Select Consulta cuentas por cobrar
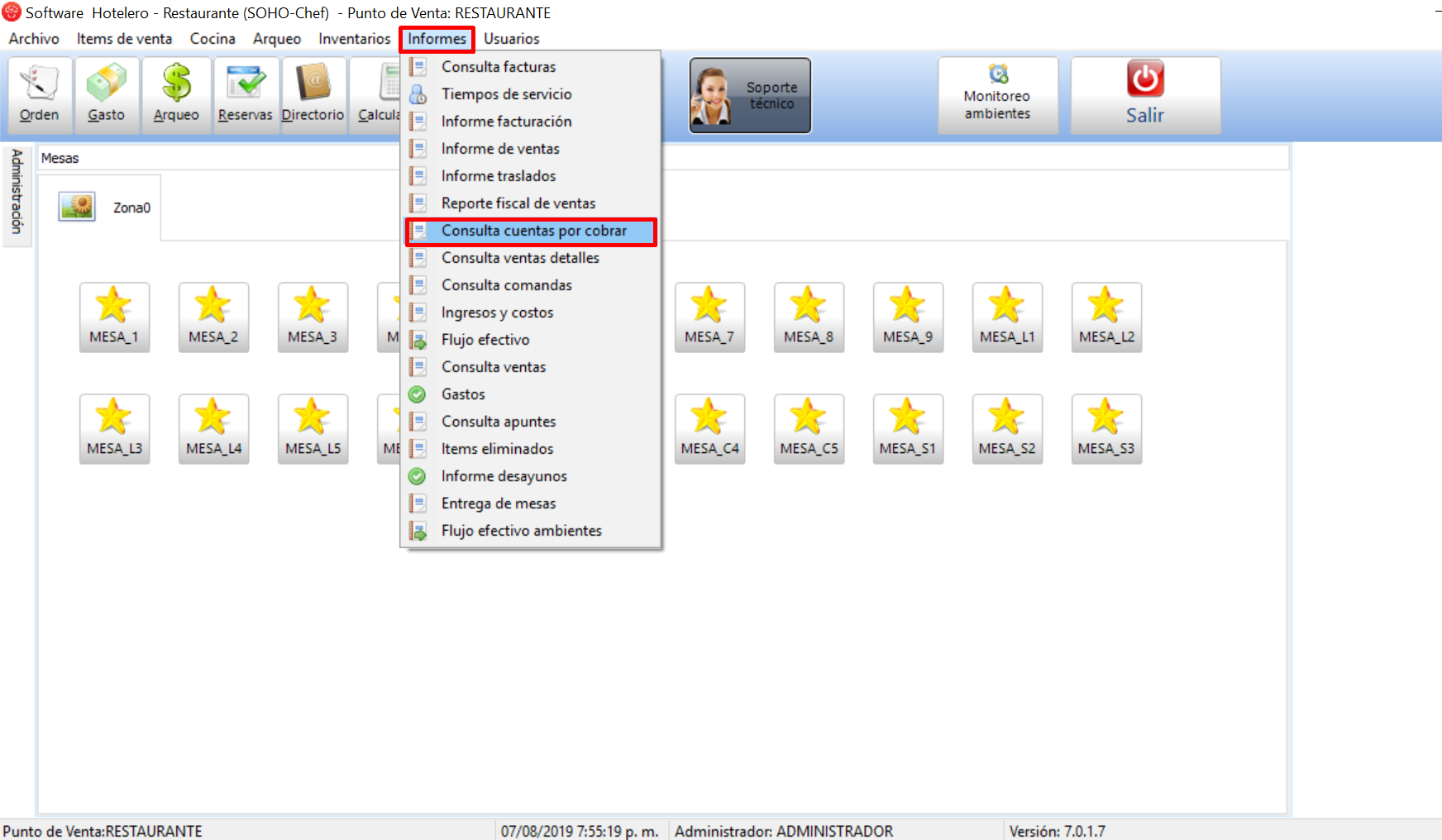 [x=533, y=231]
